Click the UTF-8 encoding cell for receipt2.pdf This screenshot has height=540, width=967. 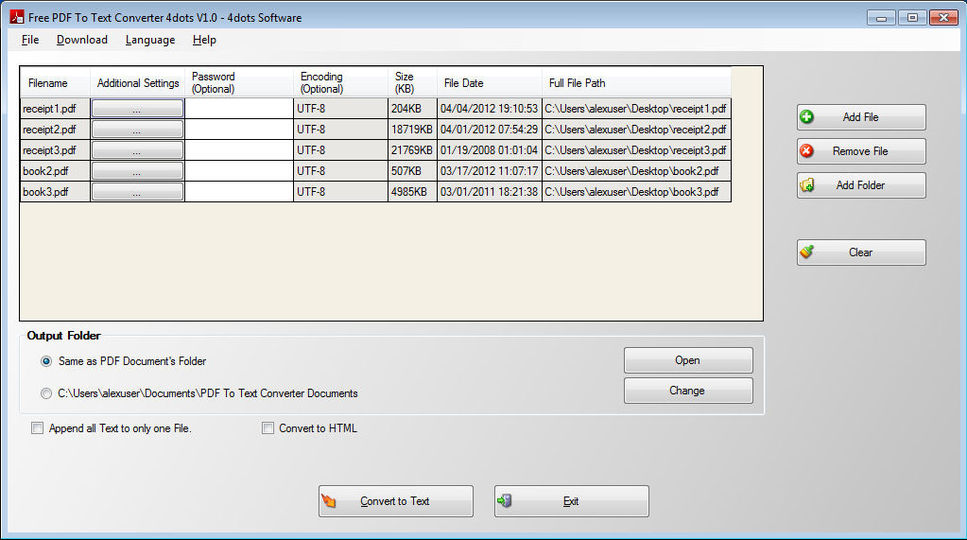click(x=341, y=129)
